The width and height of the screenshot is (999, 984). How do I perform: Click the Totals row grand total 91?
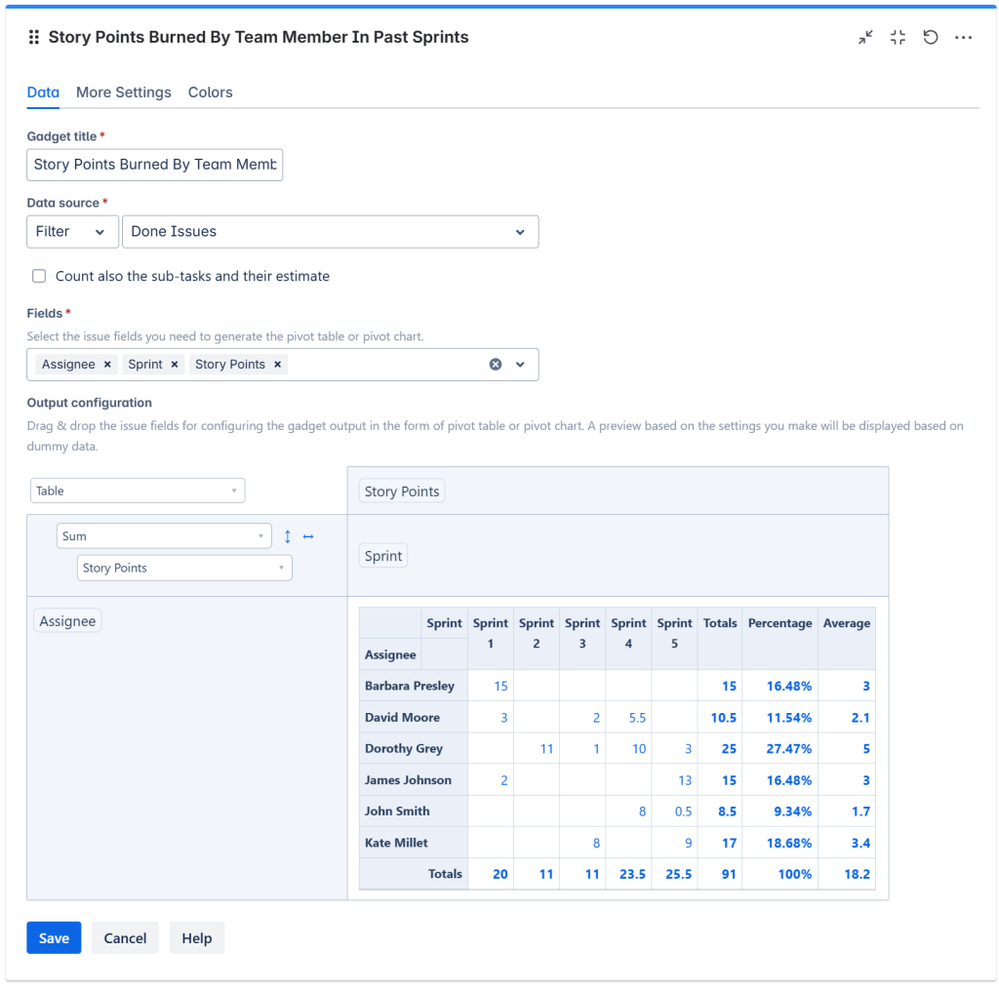click(x=729, y=874)
